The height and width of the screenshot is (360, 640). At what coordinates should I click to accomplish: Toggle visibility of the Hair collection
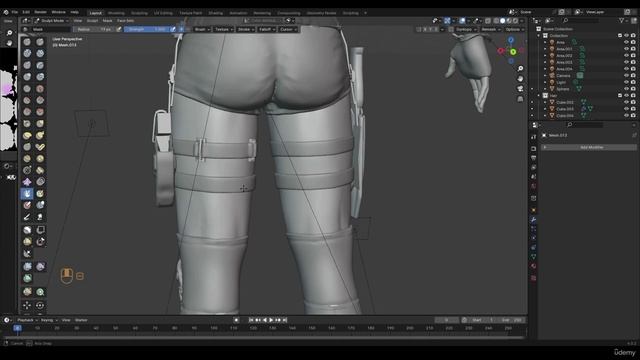click(x=626, y=96)
